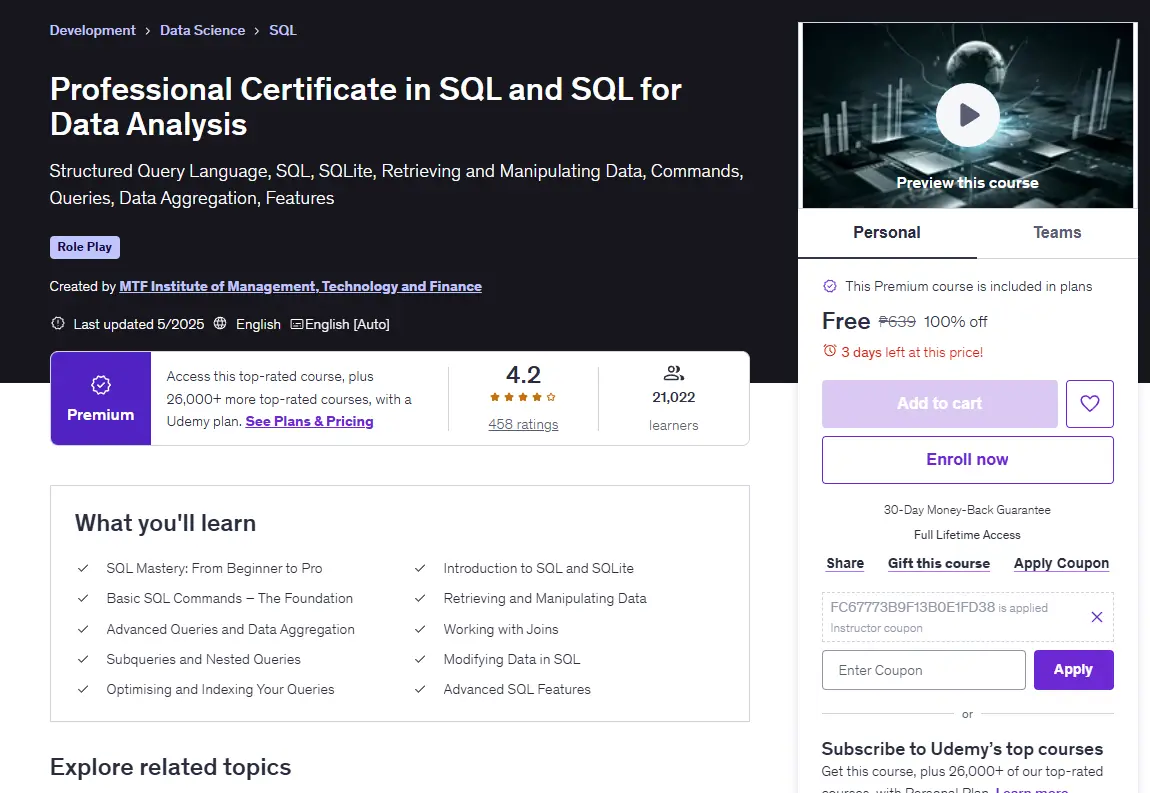Screen dimensions: 1150x793
Task: Switch to the Teams tab
Action: pos(1057,233)
